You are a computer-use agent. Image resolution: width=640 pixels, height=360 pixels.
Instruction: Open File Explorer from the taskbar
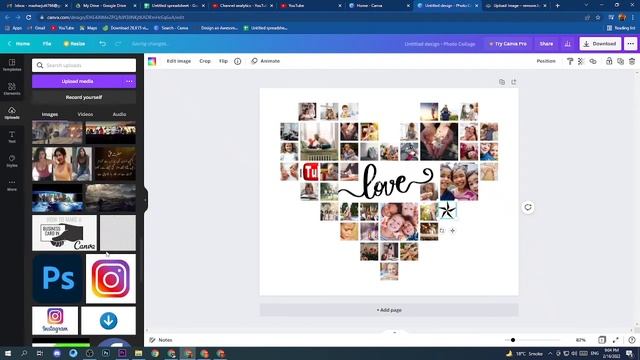138,353
